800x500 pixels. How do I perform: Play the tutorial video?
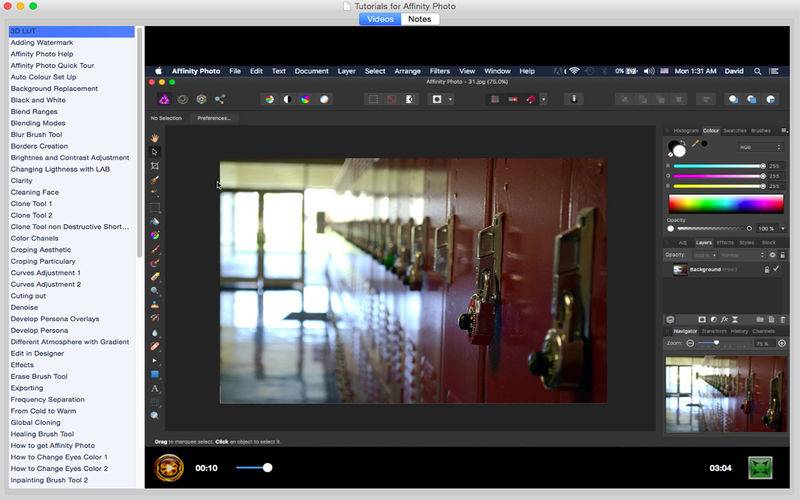(x=169, y=467)
